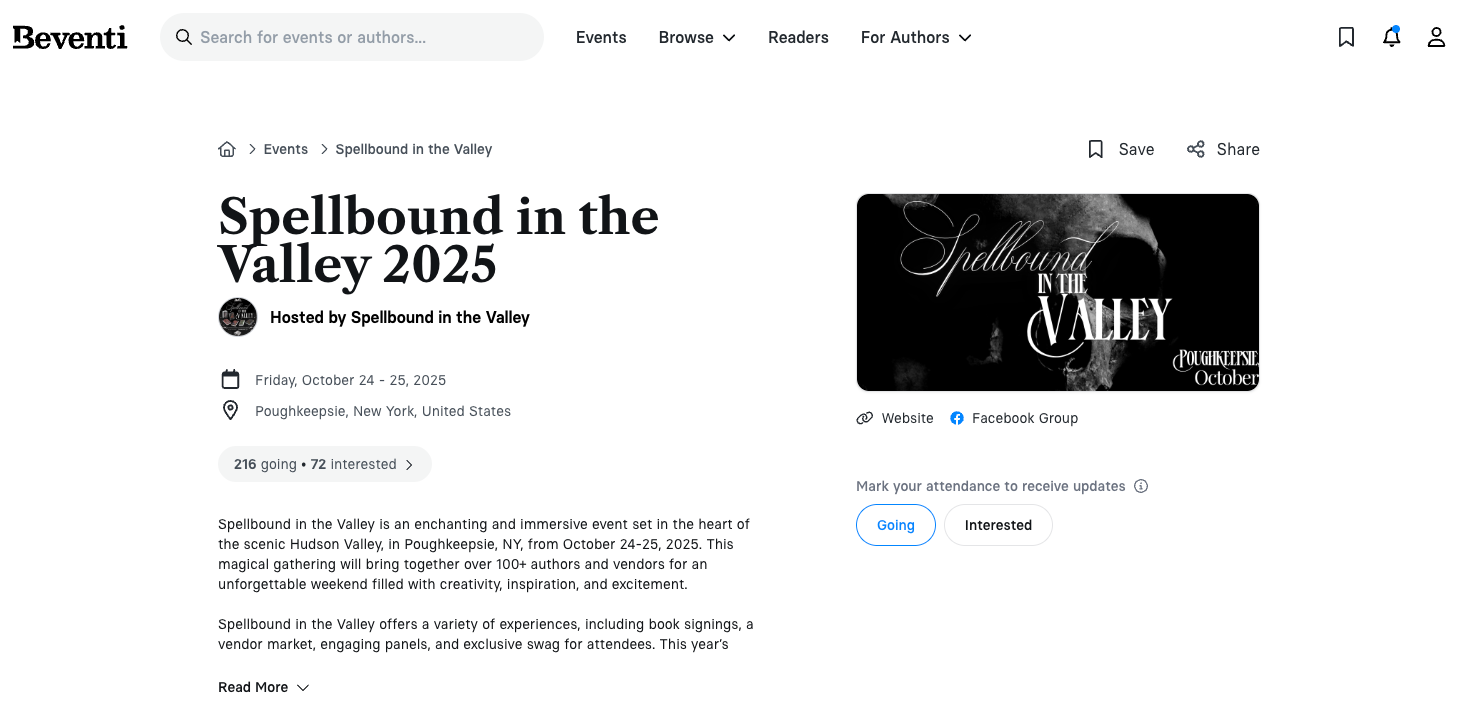The height and width of the screenshot is (706, 1471).
Task: Open the Browse dropdown menu
Action: [696, 37]
